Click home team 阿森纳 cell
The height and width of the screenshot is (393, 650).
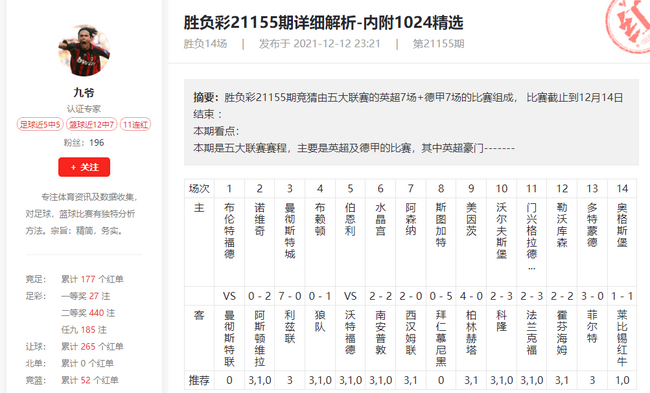coord(411,242)
